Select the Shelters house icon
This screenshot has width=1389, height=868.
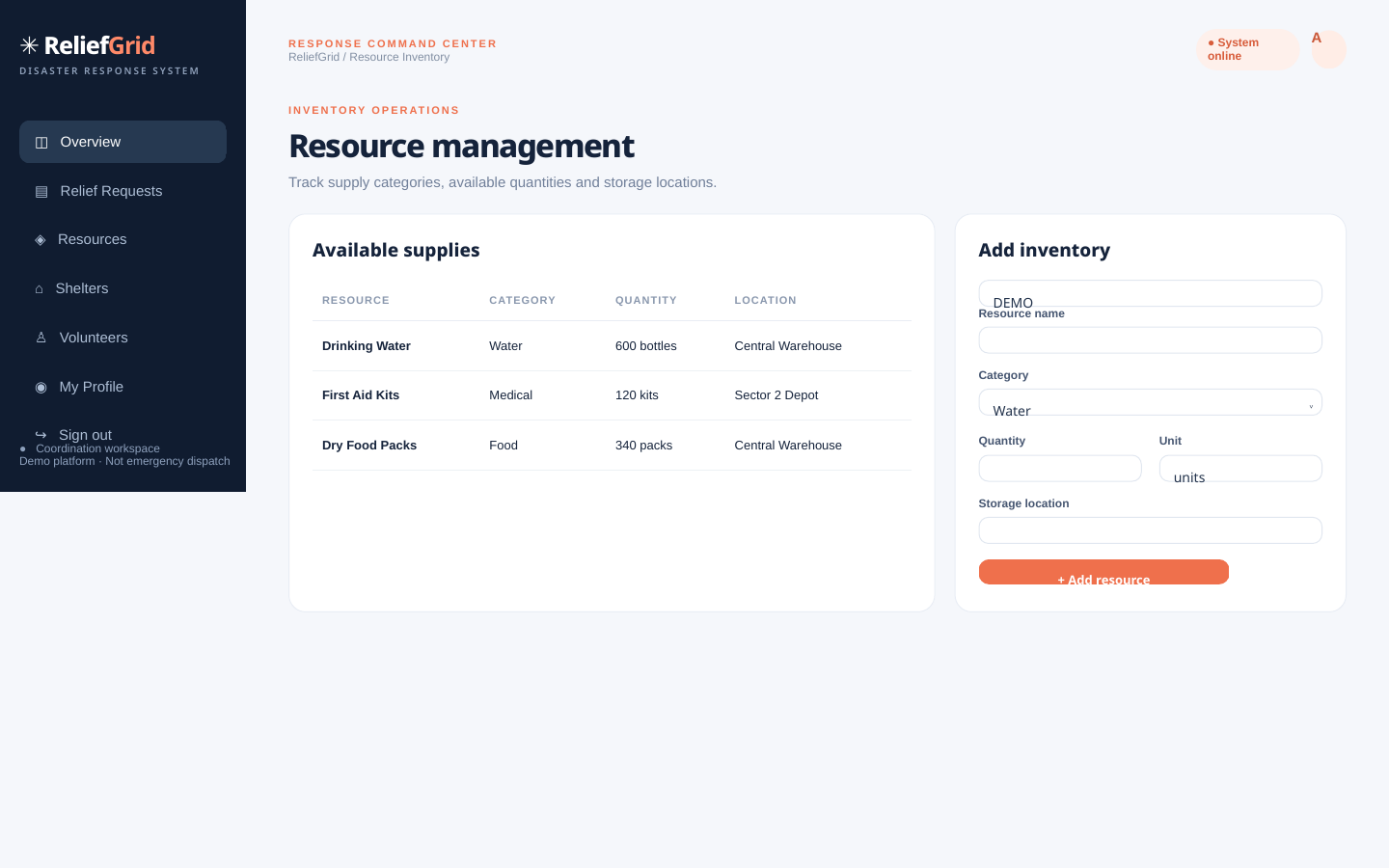point(40,289)
